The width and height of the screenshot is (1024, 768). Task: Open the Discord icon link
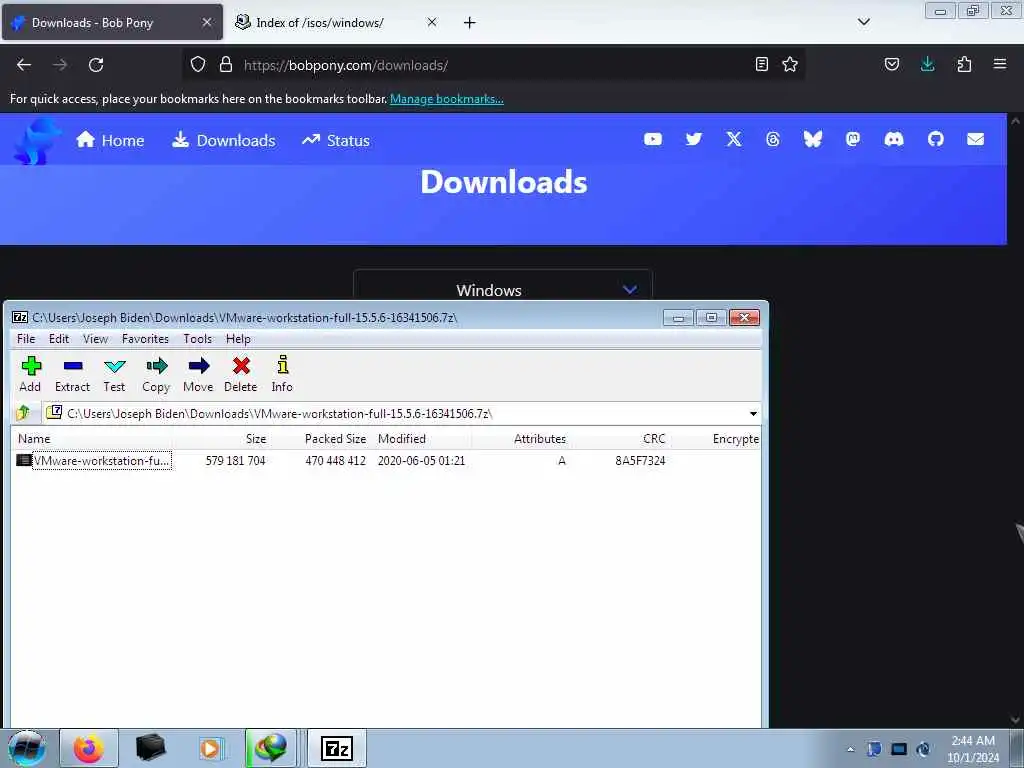(893, 139)
